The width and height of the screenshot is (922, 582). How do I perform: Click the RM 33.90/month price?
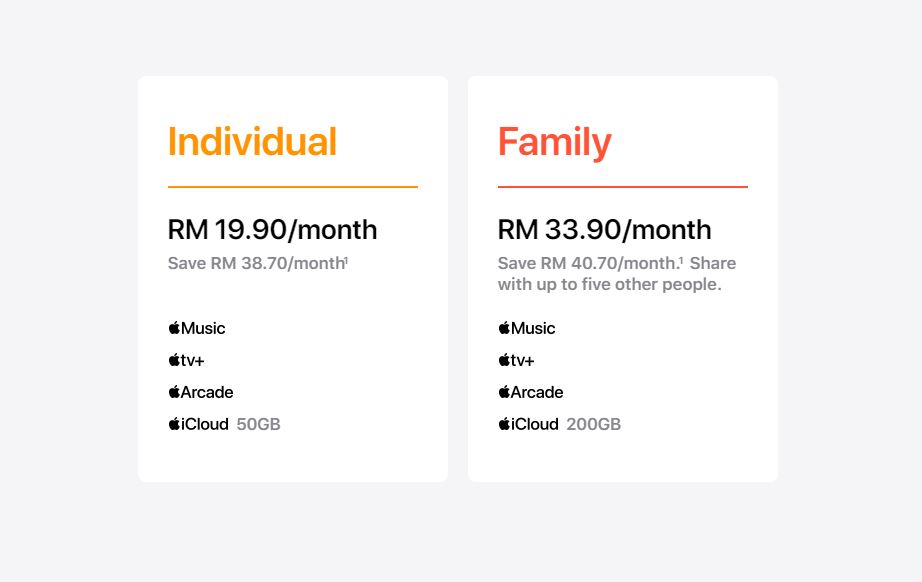(604, 230)
